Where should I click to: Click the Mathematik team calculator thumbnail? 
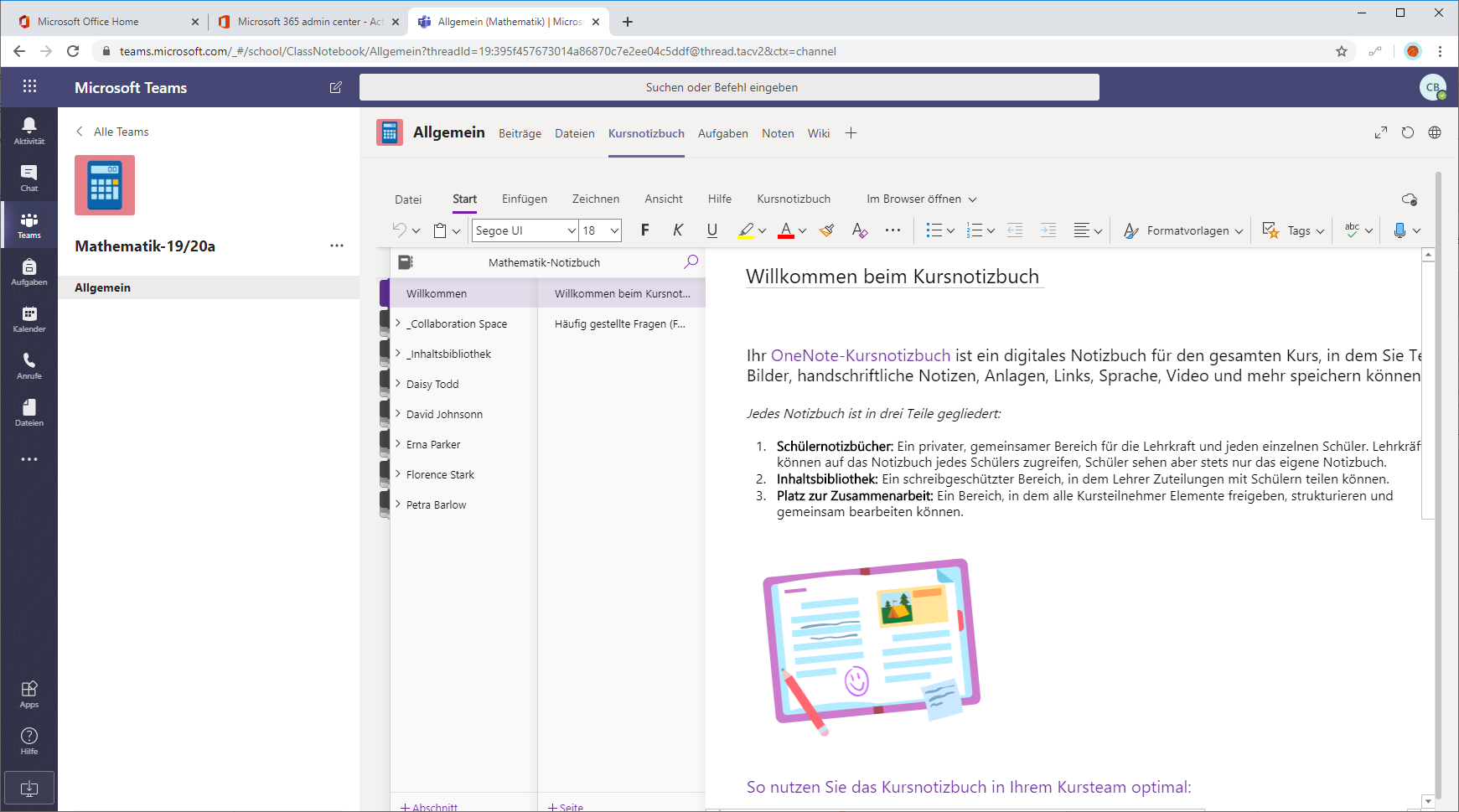coord(105,185)
